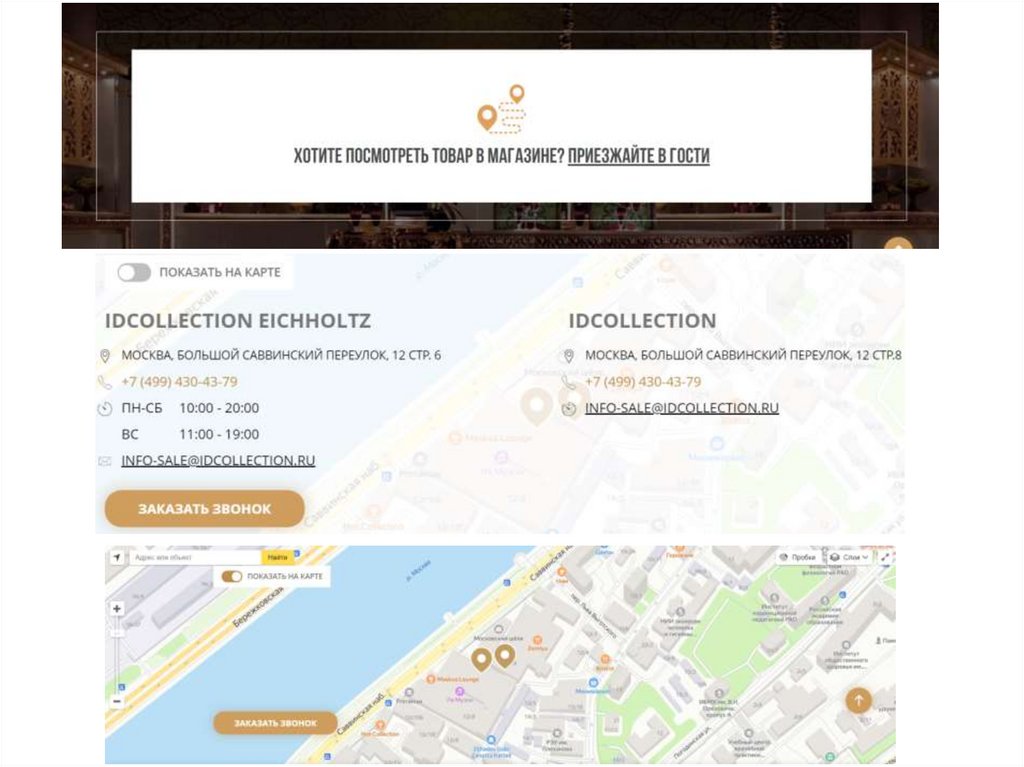The height and width of the screenshot is (767, 1024).
Task: Click the 'Найти' map search button
Action: coord(277,557)
